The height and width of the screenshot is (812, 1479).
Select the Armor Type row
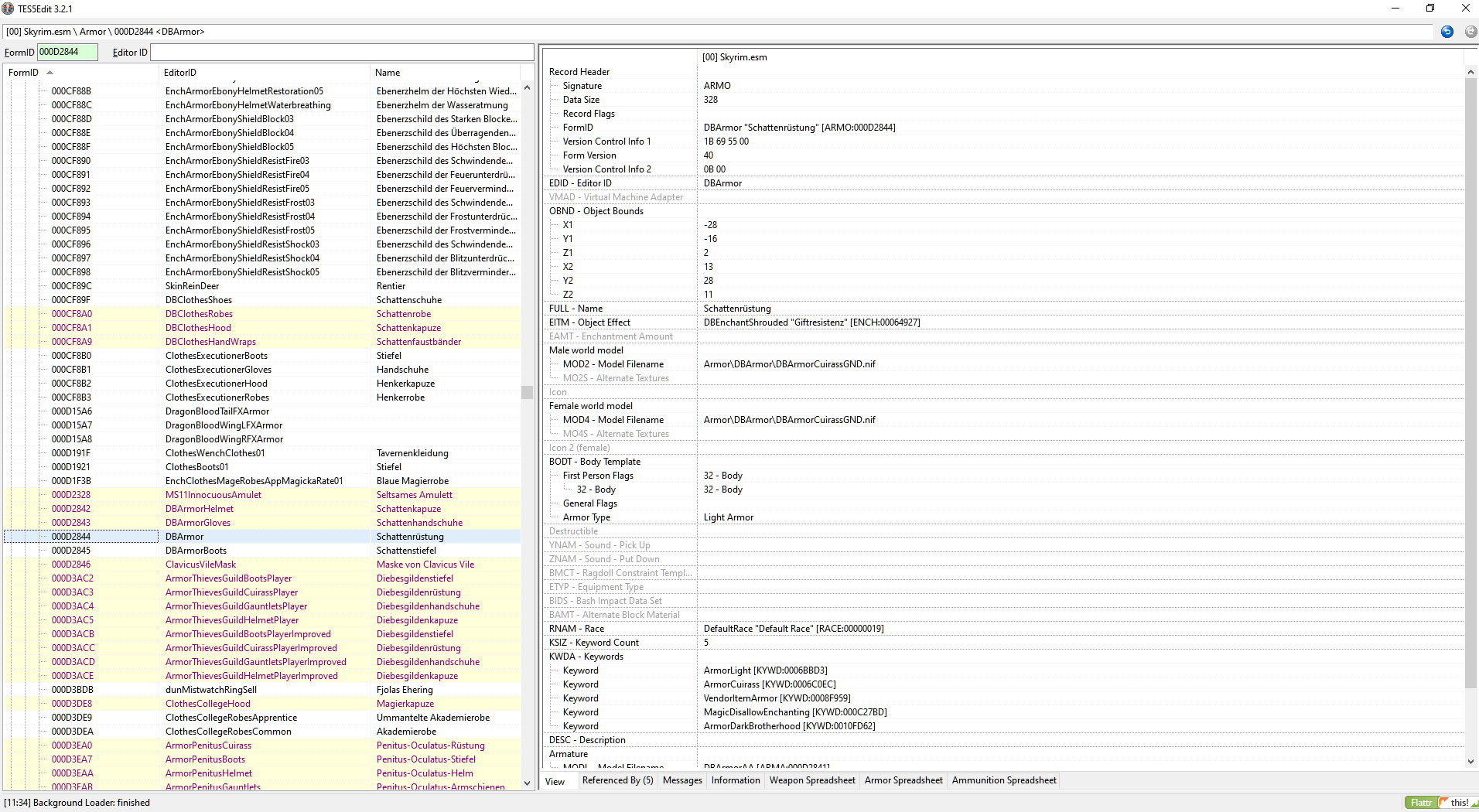pos(1003,517)
